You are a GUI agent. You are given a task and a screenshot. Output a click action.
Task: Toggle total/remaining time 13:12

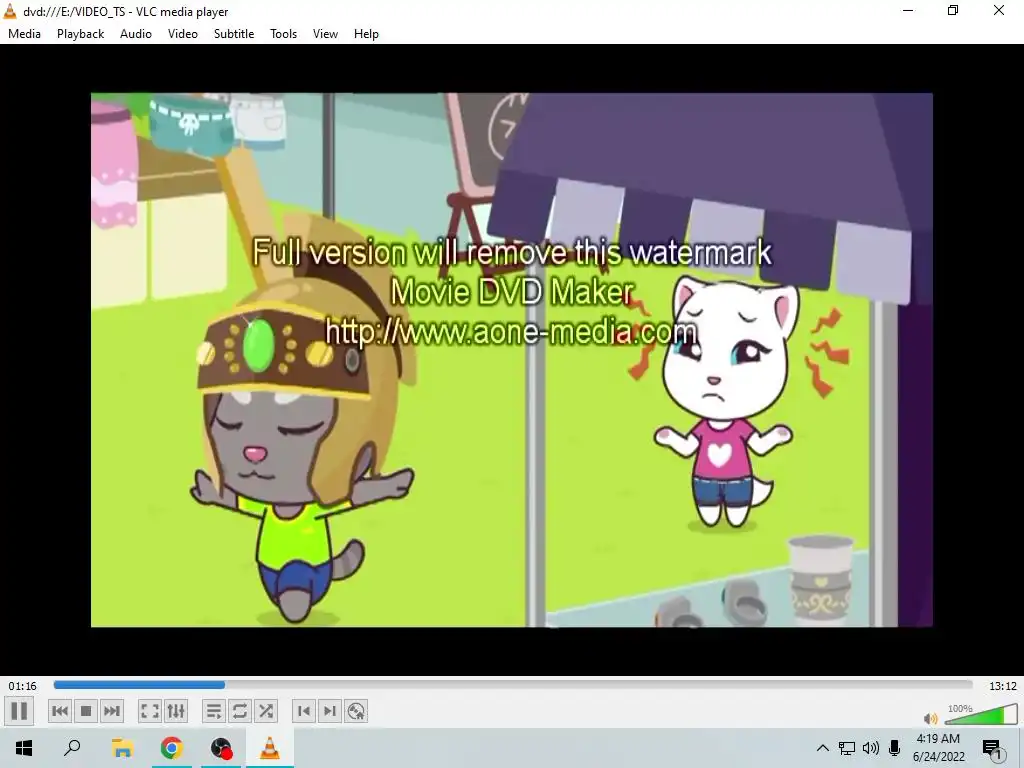(1002, 686)
